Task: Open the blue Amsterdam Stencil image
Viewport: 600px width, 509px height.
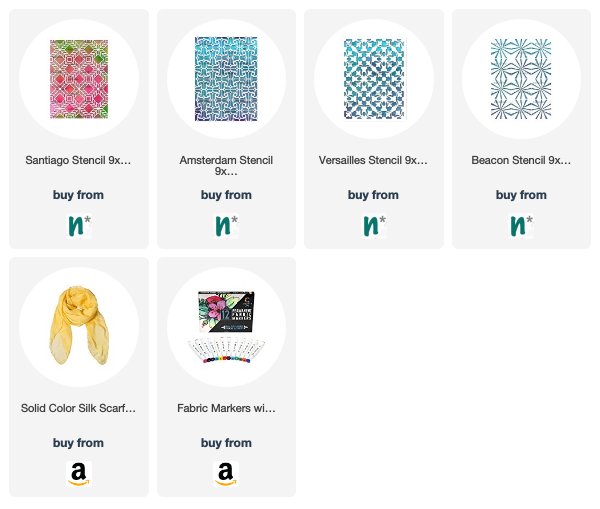Action: 226,79
